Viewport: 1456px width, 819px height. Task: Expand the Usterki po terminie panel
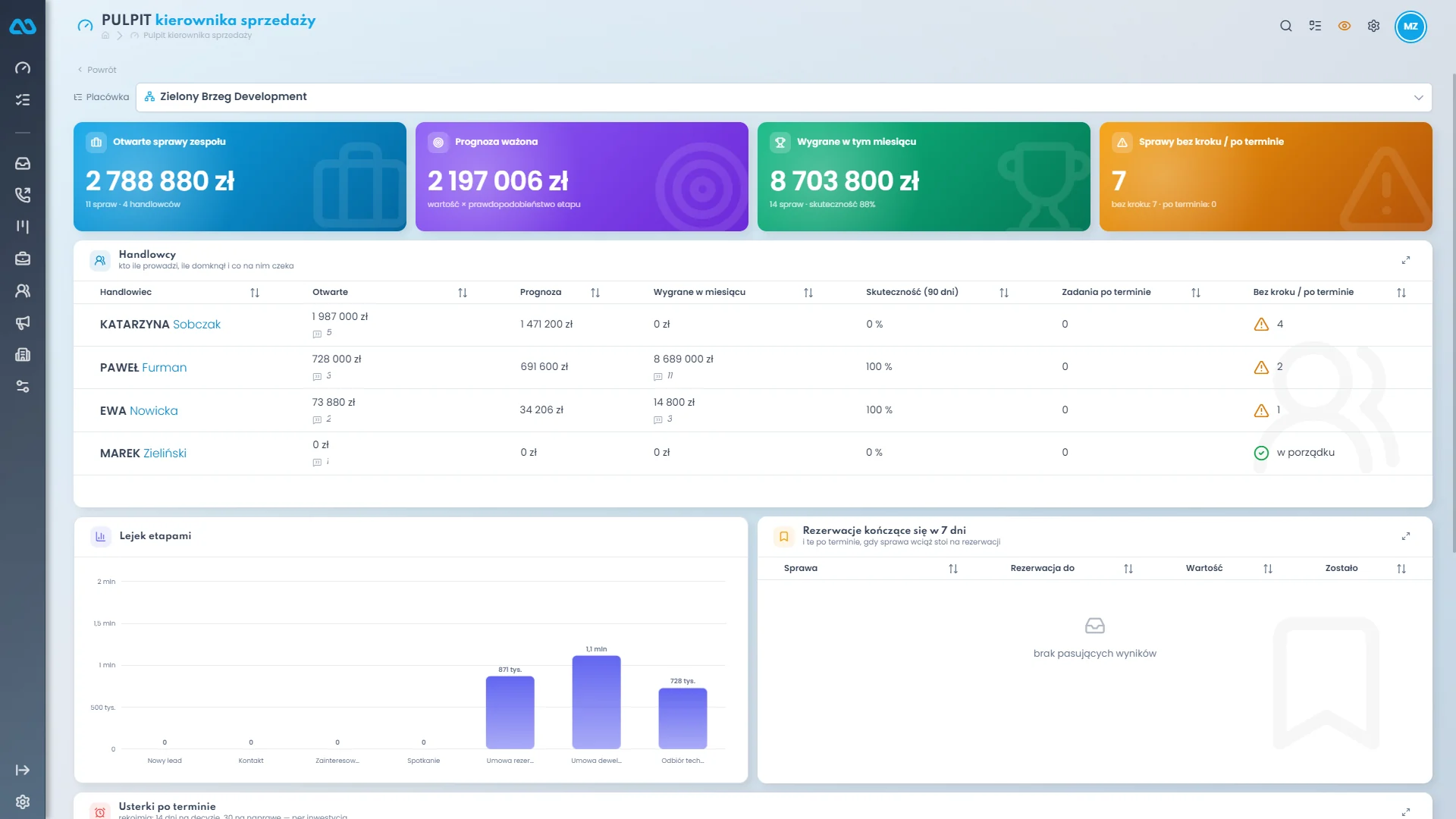point(1405,812)
